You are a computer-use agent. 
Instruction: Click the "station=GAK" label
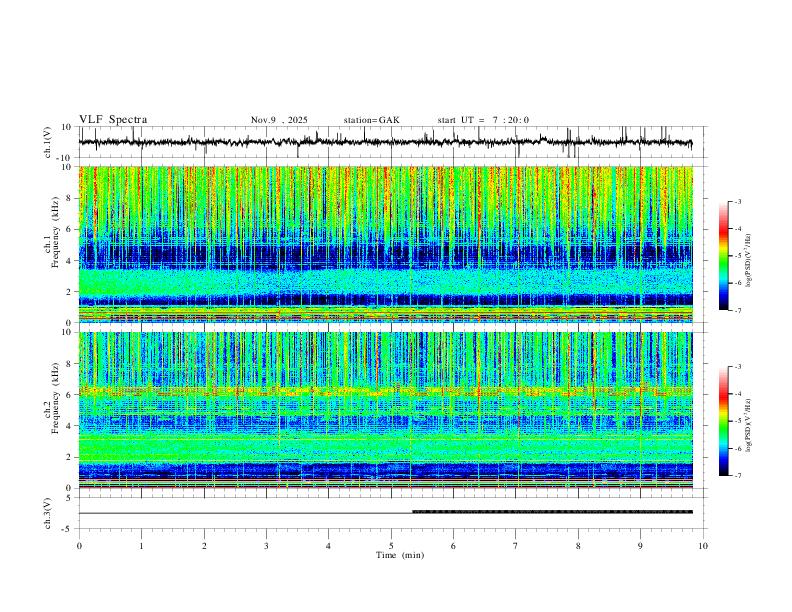pyautogui.click(x=371, y=120)
